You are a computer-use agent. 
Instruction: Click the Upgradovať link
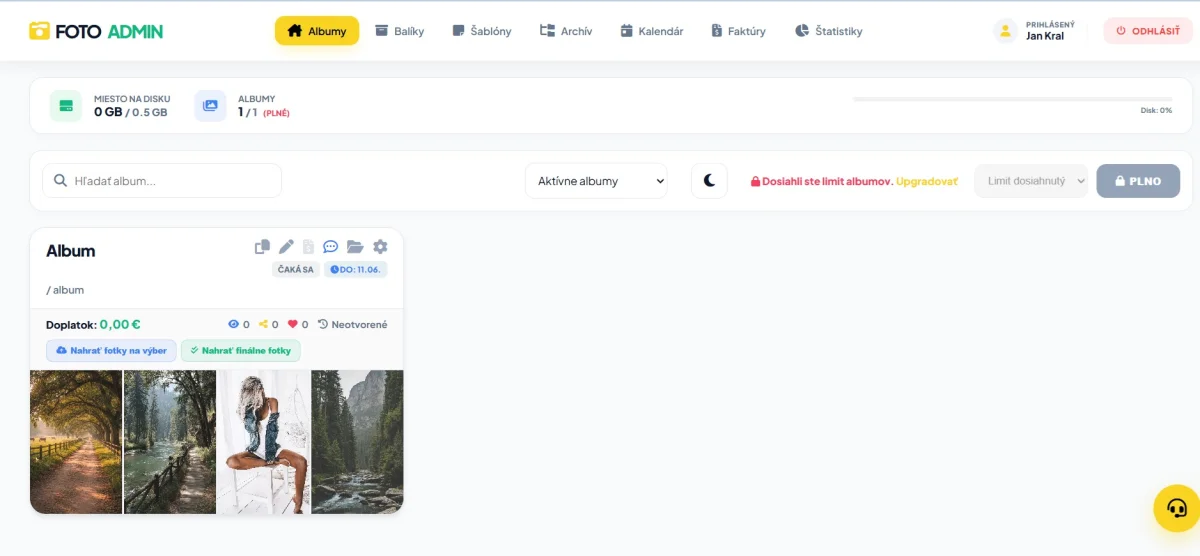click(926, 182)
